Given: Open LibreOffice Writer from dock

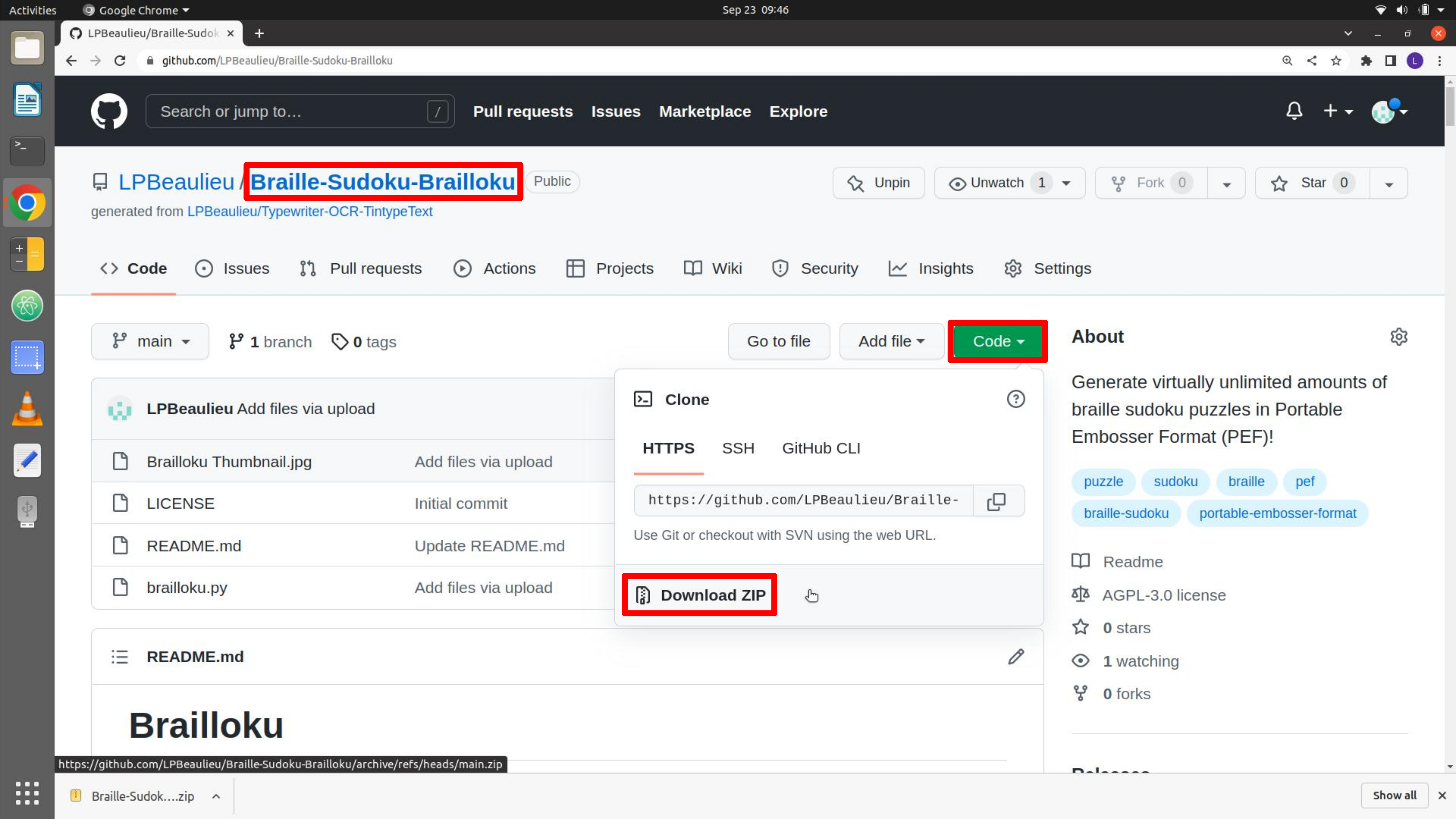Looking at the screenshot, I should pyautogui.click(x=27, y=99).
